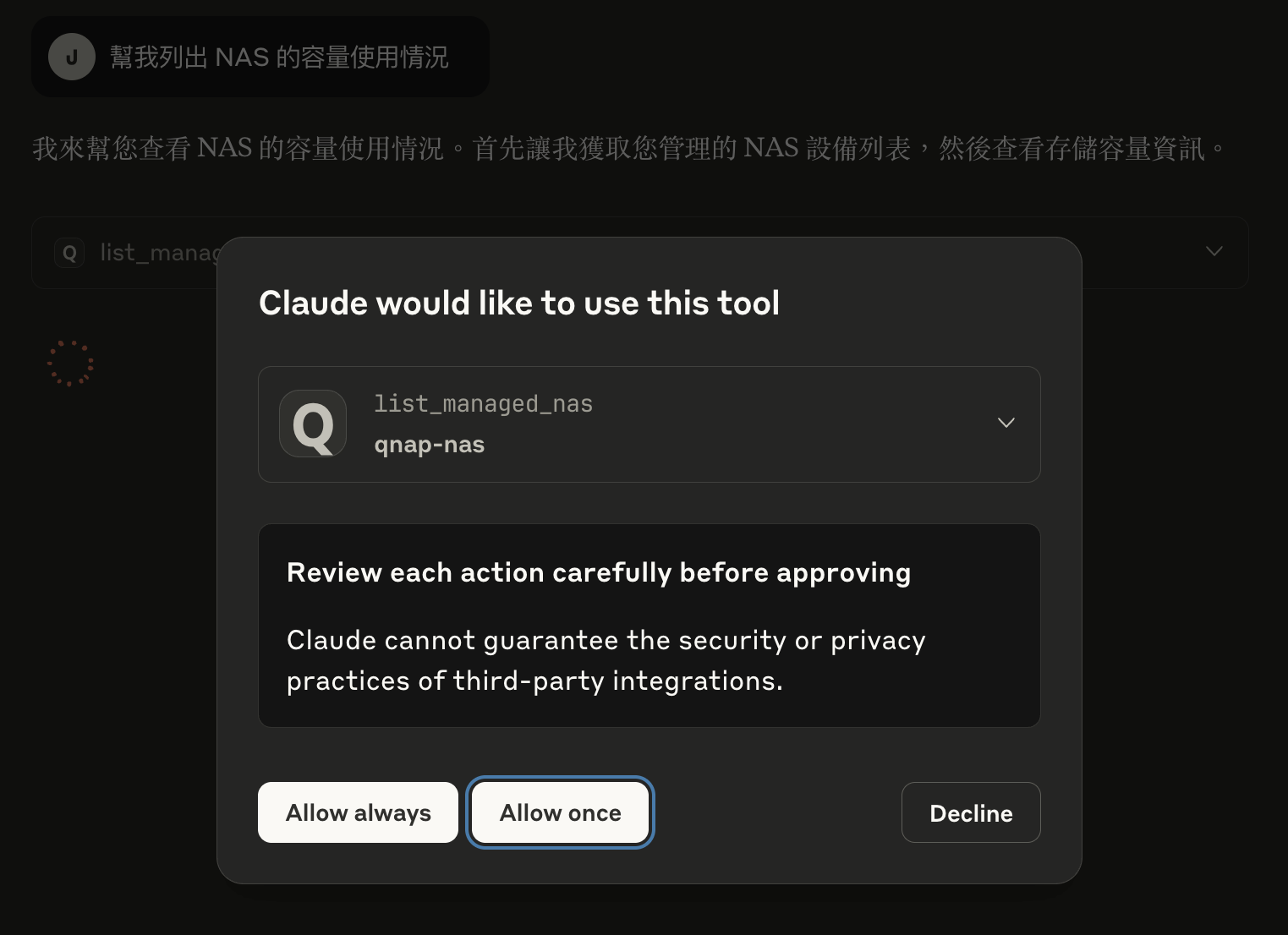Click the orange loading spinner

point(70,364)
